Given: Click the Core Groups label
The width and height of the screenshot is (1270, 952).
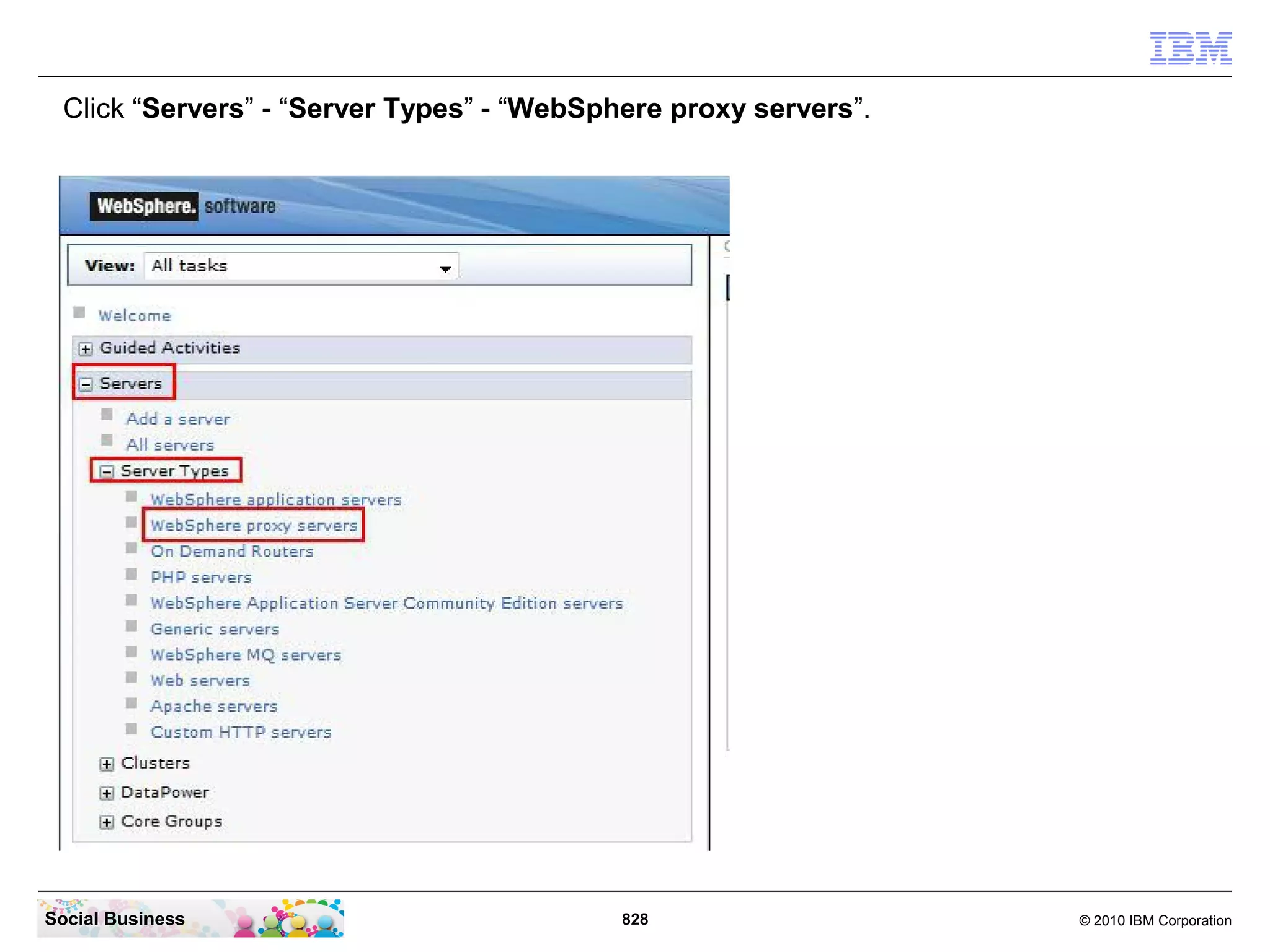Looking at the screenshot, I should pyautogui.click(x=172, y=821).
